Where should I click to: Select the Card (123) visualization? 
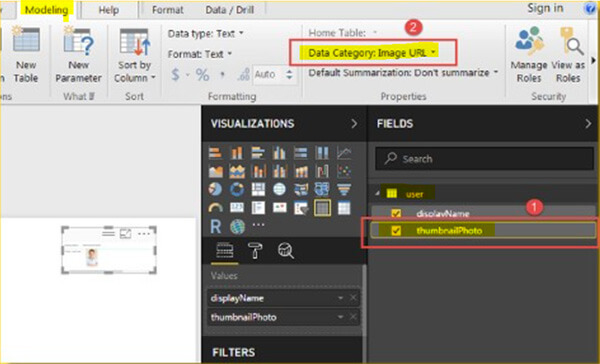237,208
